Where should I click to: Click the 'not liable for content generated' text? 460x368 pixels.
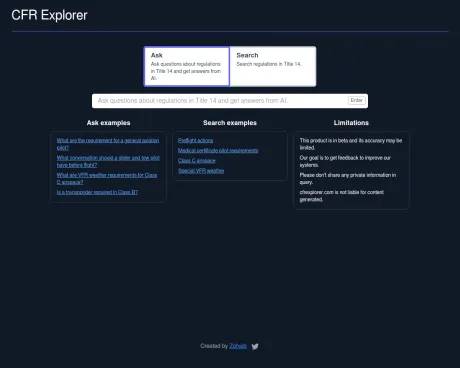pyautogui.click(x=342, y=196)
